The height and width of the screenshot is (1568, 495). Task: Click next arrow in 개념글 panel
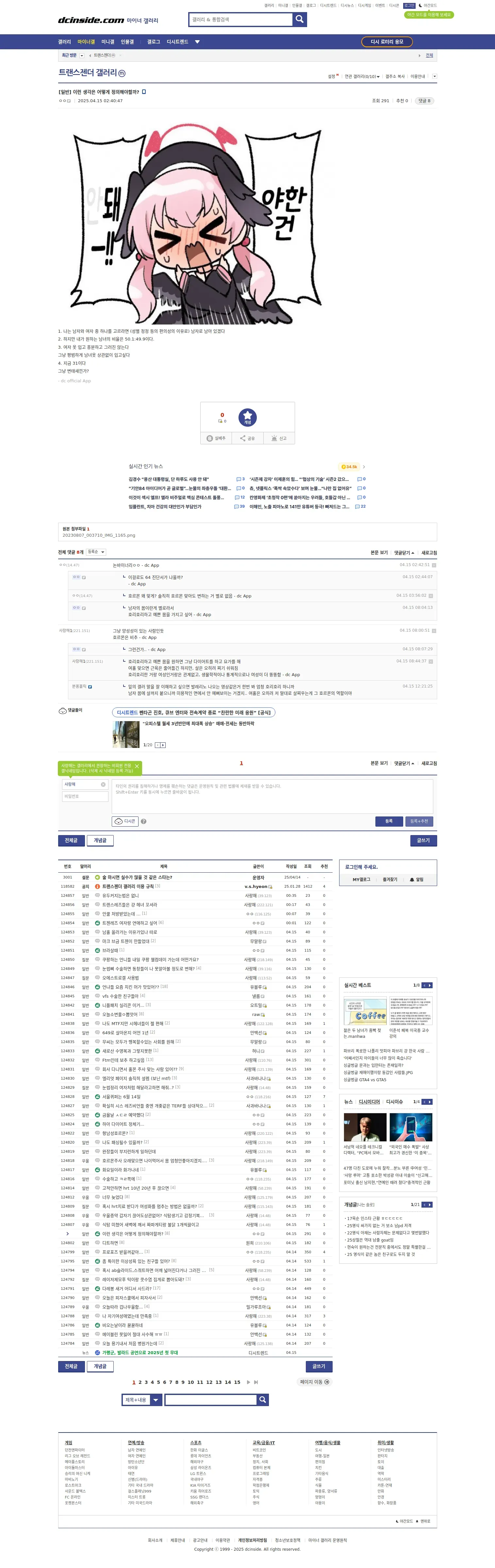coord(430,1205)
